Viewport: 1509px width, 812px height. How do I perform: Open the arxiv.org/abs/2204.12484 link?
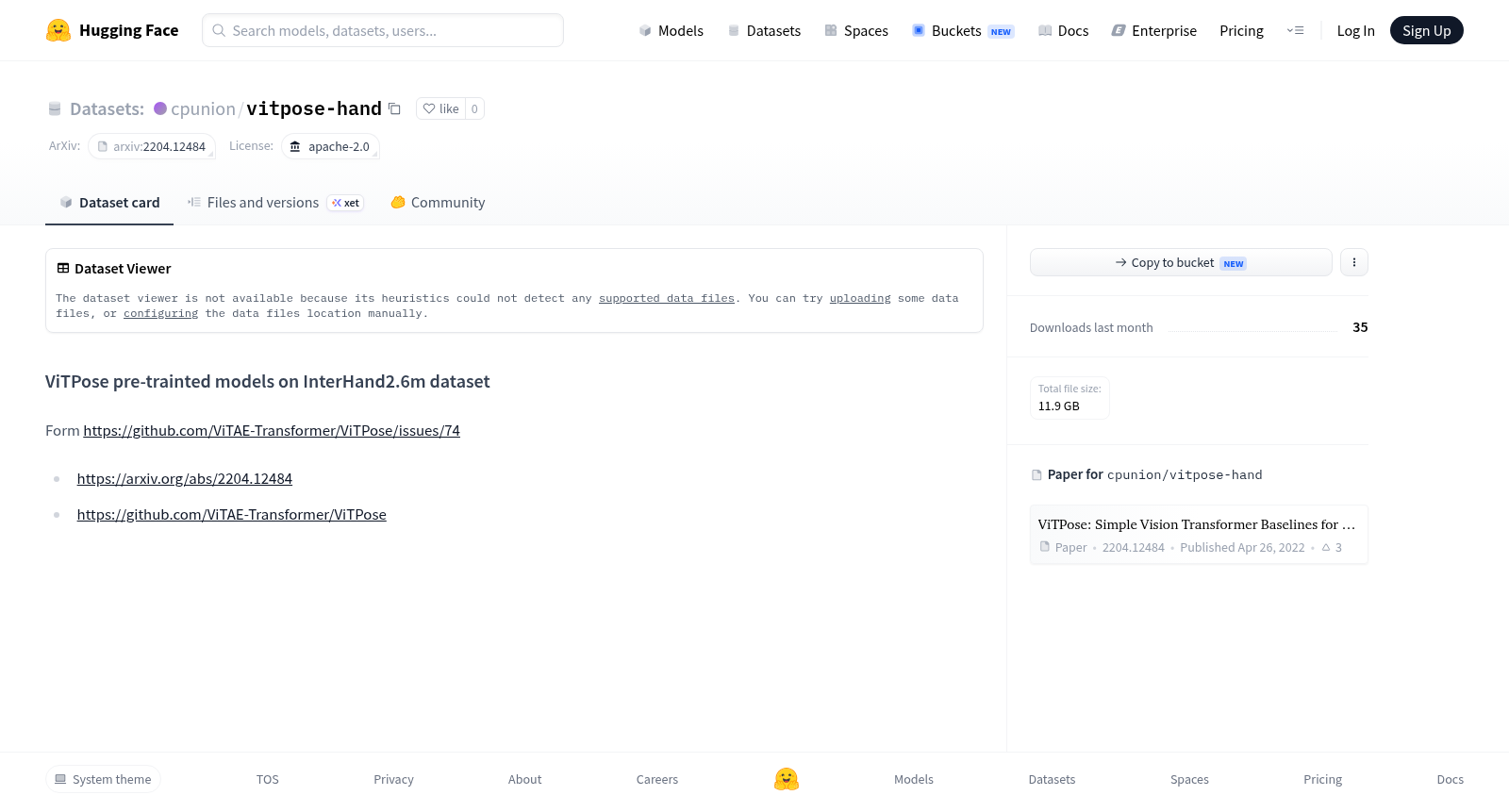[x=185, y=478]
